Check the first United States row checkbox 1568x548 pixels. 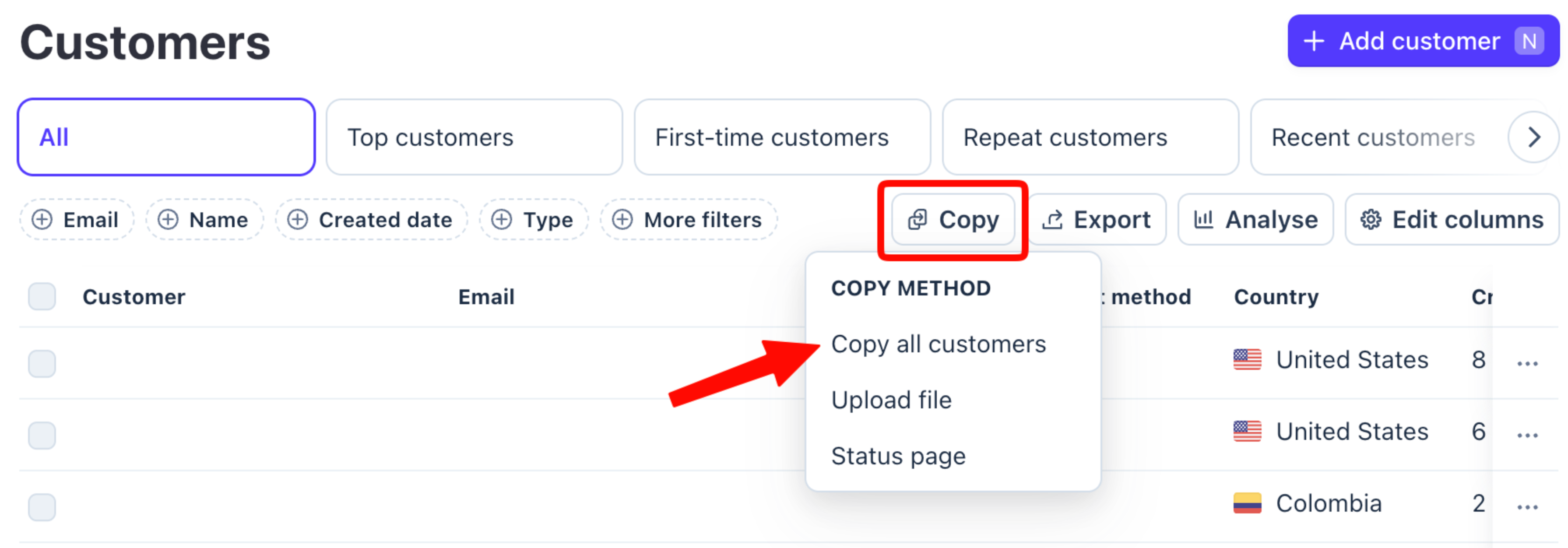tap(42, 363)
